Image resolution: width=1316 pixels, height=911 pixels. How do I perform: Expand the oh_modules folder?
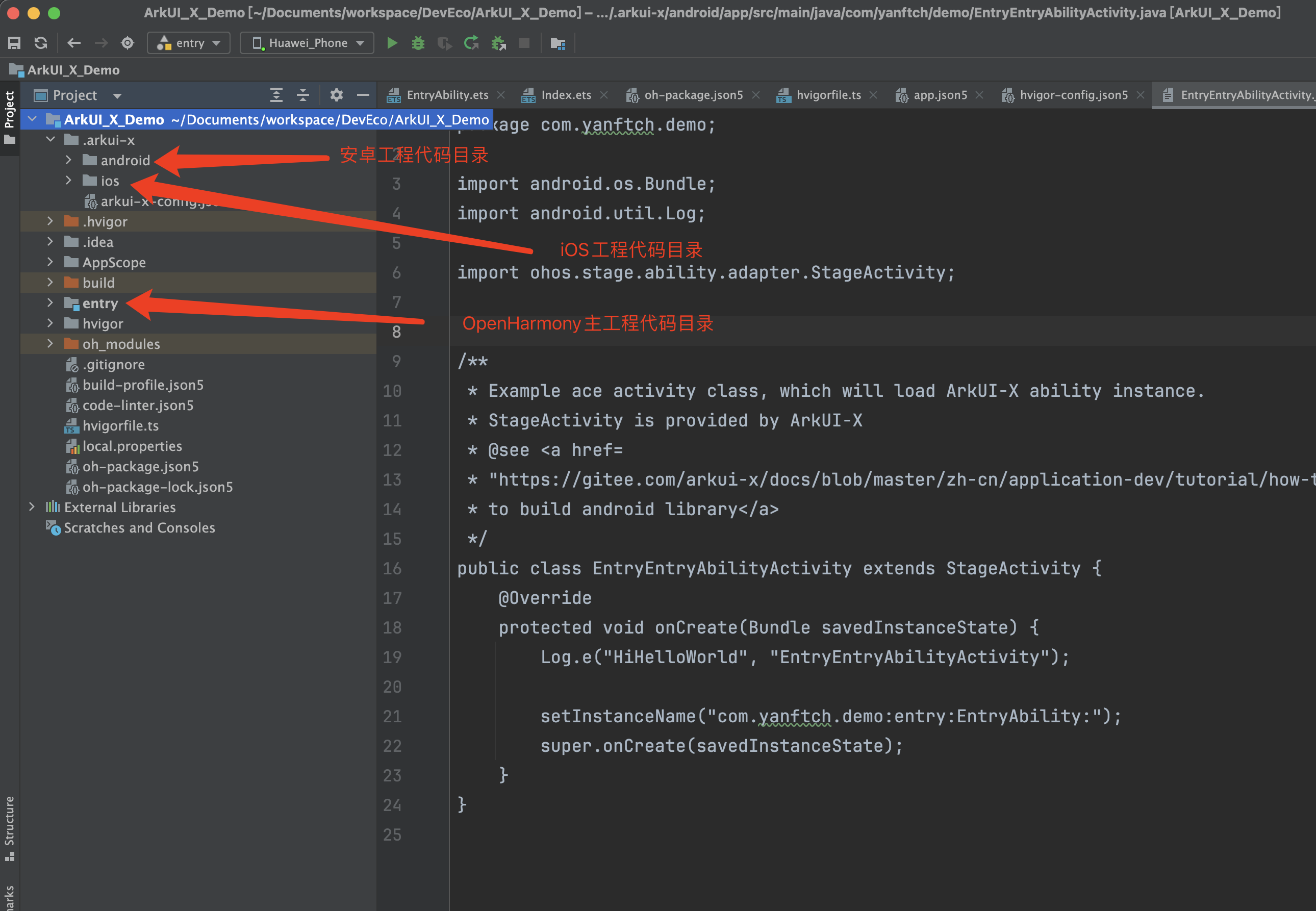(50, 344)
